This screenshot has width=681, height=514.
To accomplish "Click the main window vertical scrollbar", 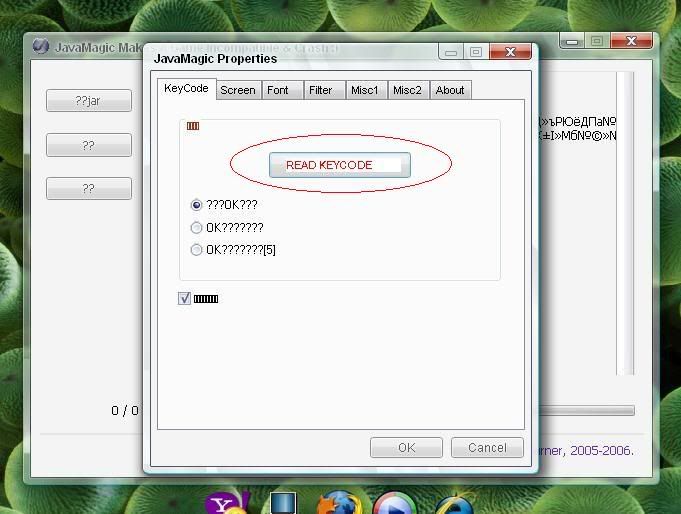I will pyautogui.click(x=625, y=223).
